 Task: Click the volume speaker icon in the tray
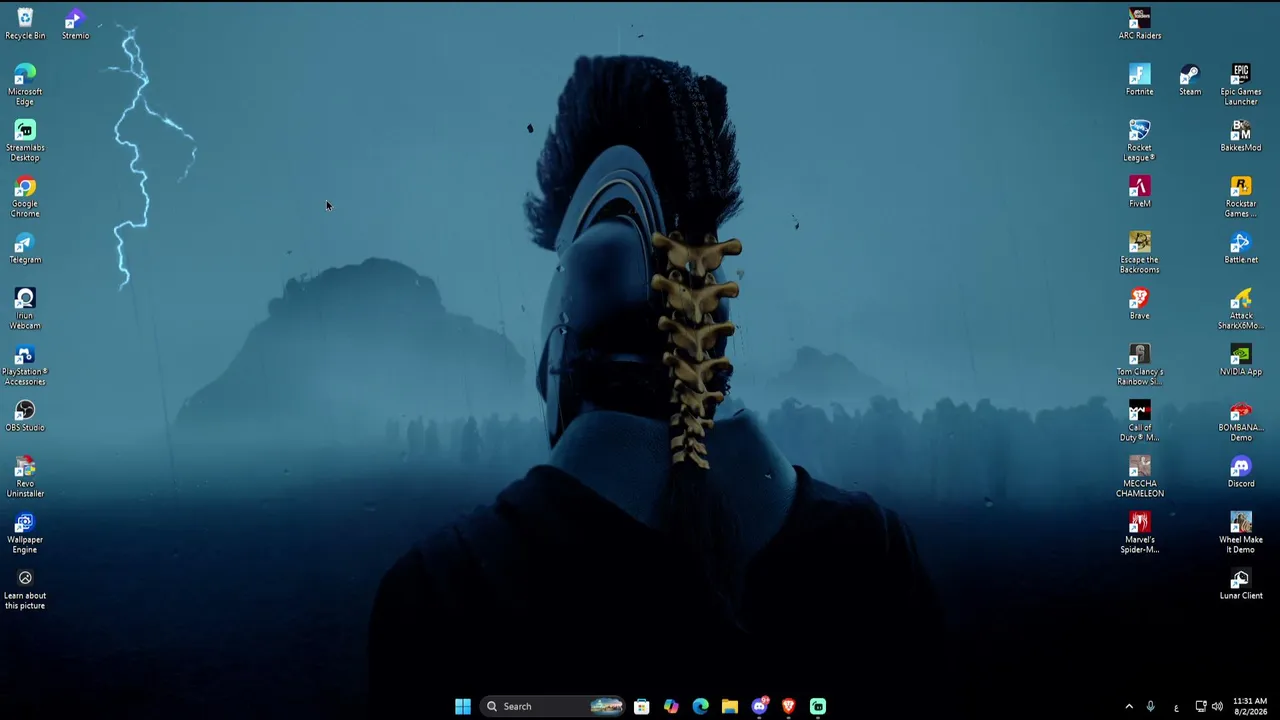1217,706
